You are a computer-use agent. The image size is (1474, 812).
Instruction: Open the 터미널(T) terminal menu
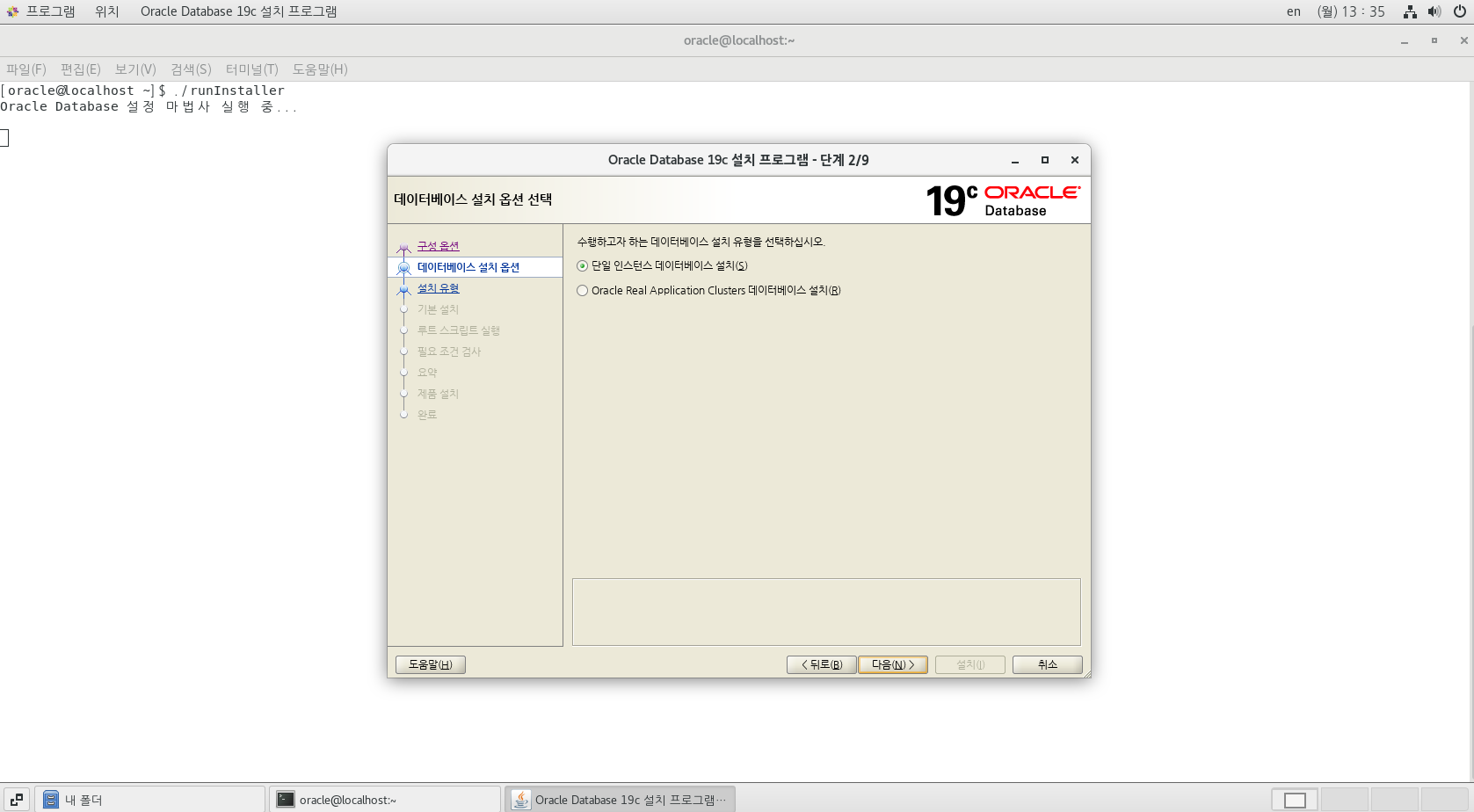tap(252, 69)
